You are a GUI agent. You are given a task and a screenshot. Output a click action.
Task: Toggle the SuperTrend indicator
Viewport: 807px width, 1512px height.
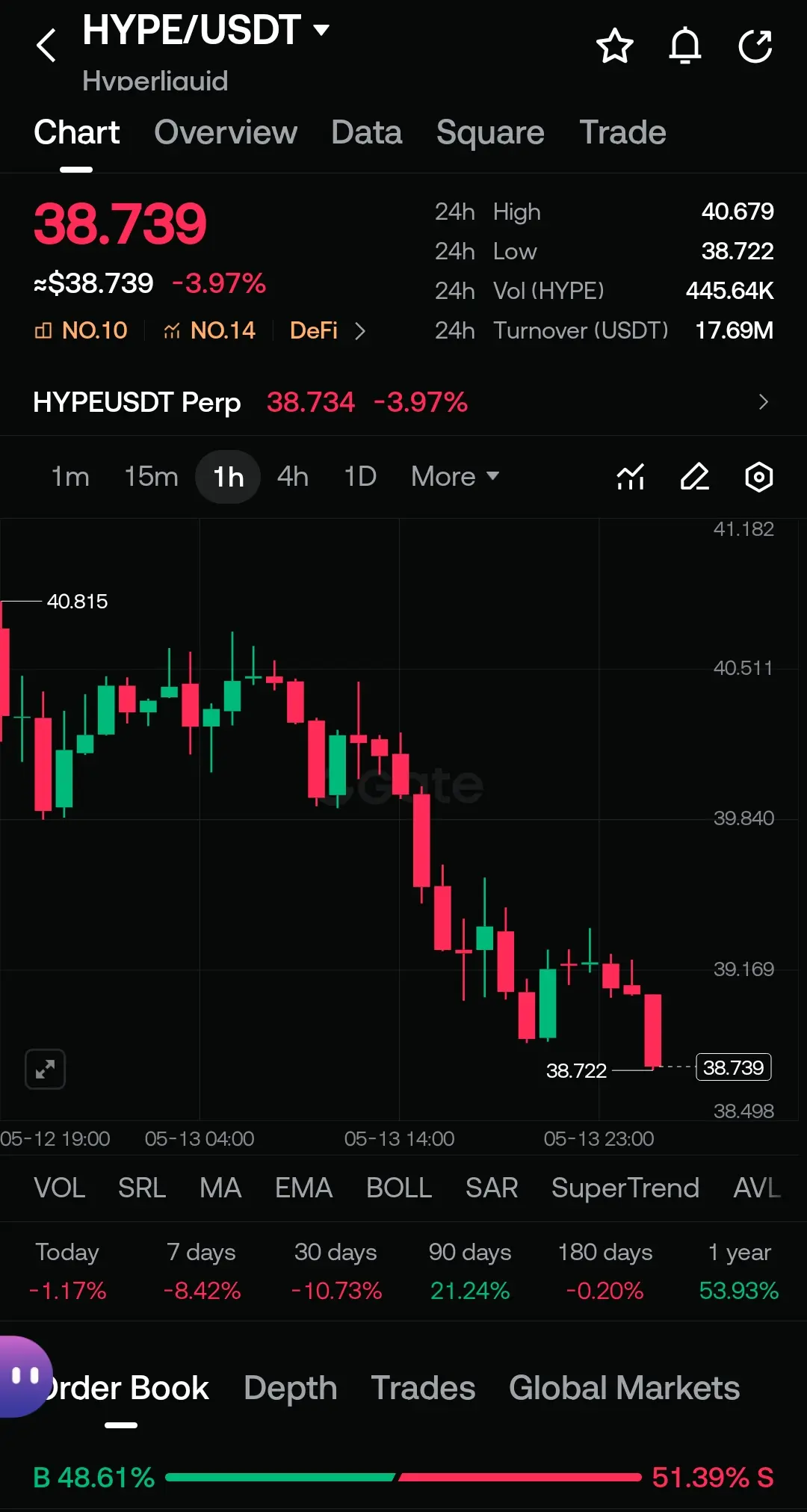(625, 1188)
